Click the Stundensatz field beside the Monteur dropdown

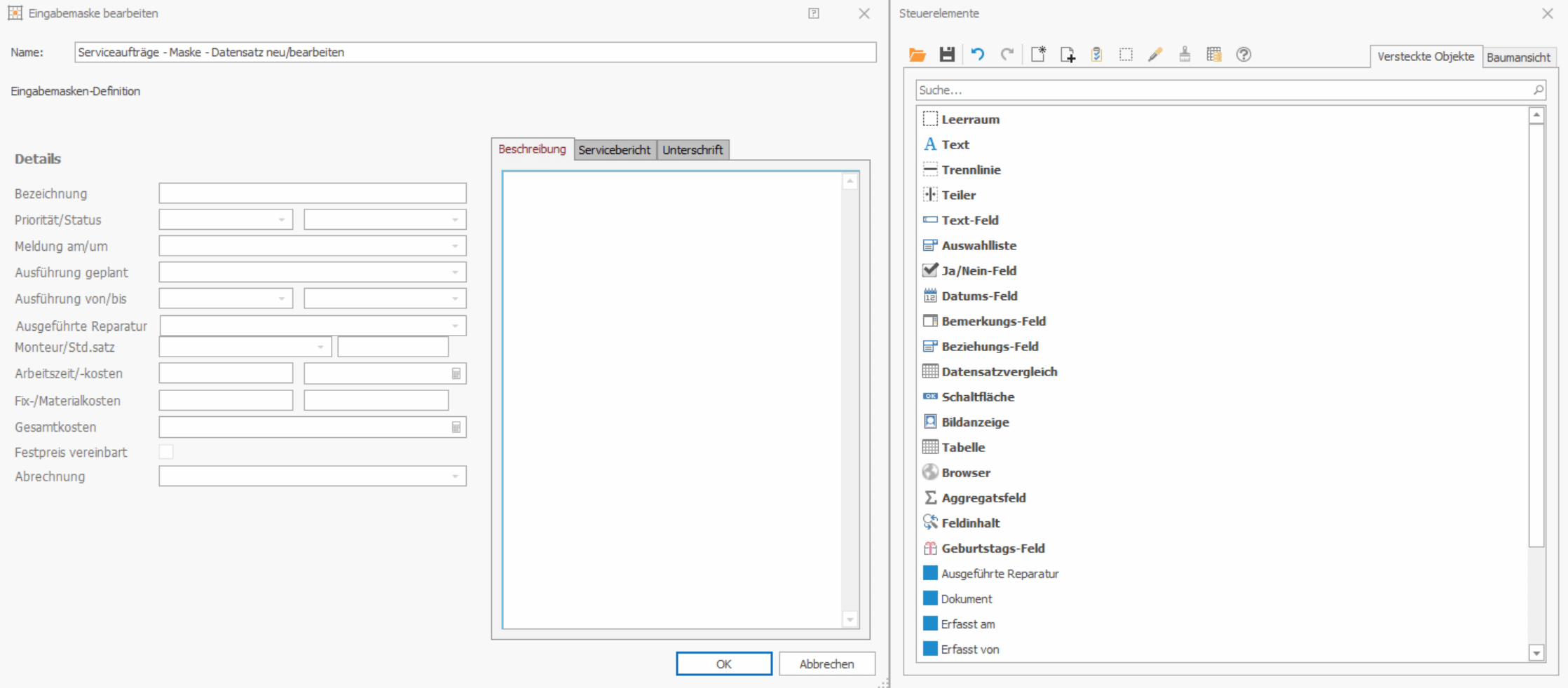(393, 347)
